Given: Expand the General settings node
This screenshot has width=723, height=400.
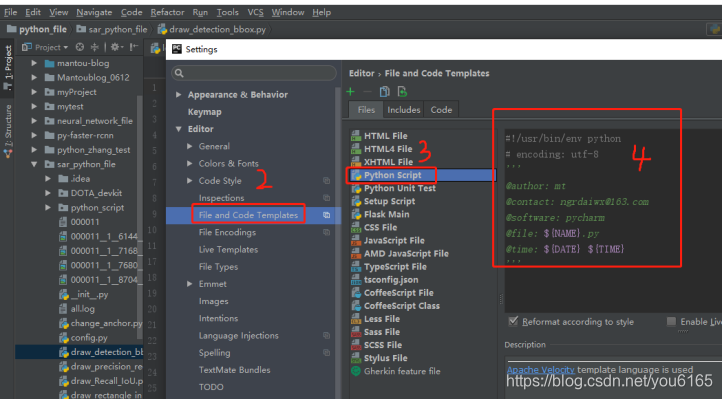Looking at the screenshot, I should coord(190,146).
